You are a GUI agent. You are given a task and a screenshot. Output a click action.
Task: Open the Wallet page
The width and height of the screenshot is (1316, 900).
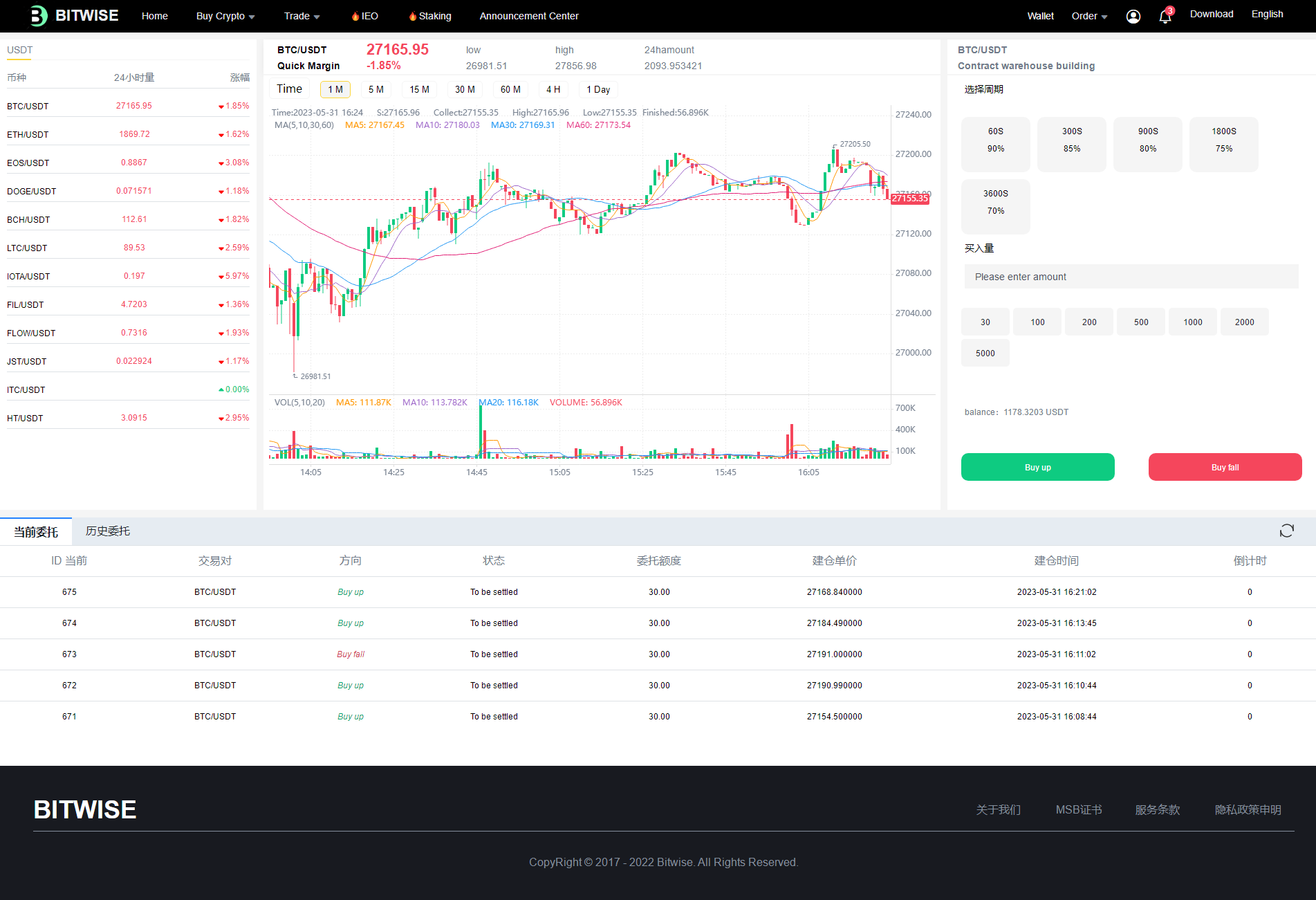click(1040, 16)
